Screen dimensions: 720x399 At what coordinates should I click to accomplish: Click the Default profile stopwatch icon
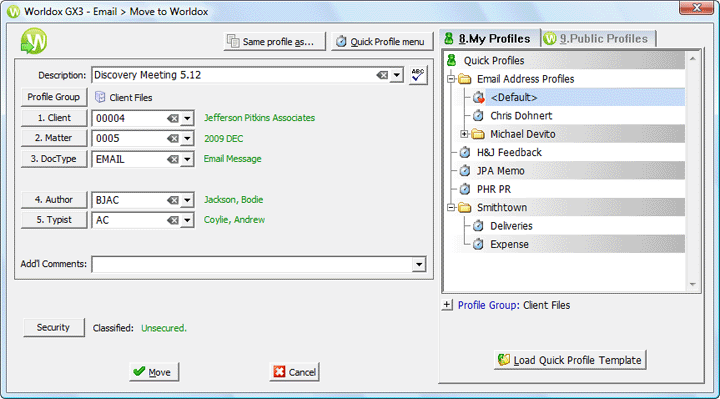tap(478, 97)
